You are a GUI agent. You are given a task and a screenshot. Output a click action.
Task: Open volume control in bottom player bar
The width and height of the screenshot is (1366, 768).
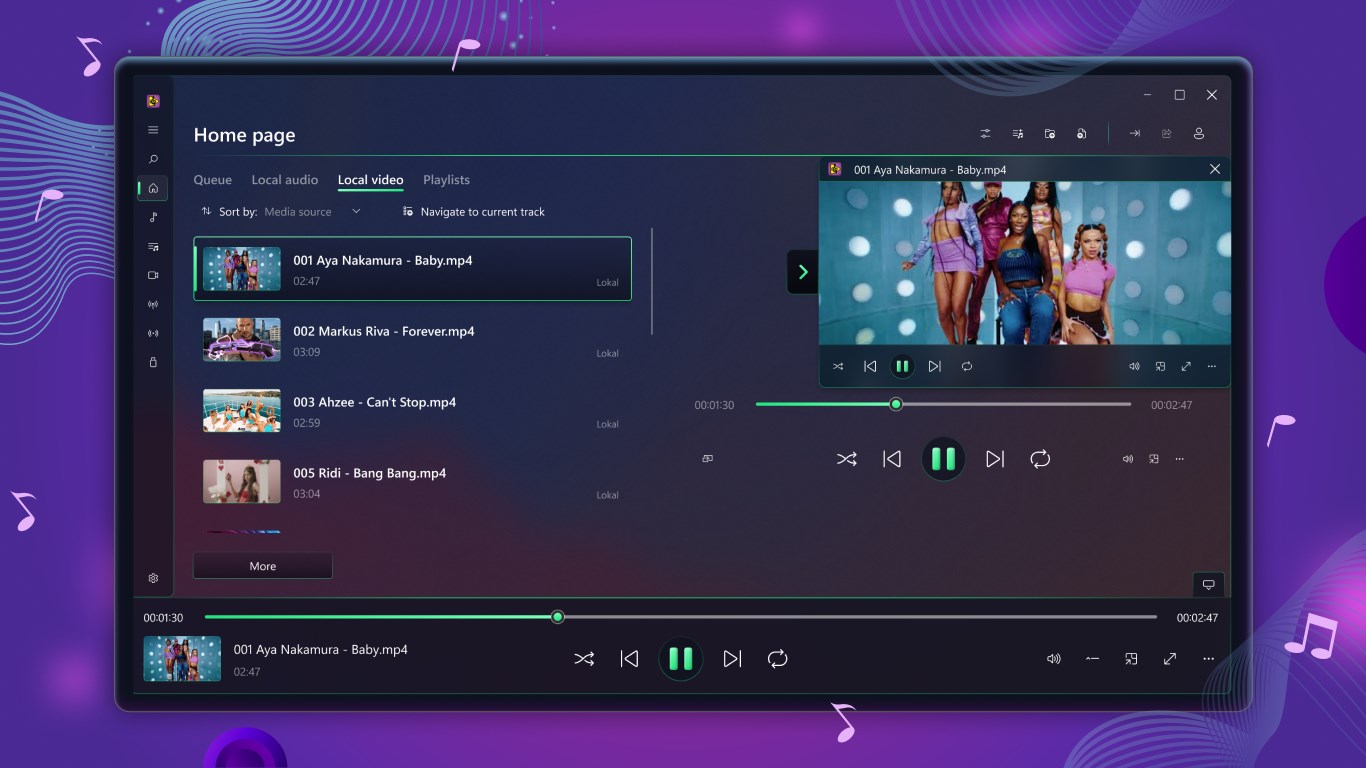pyautogui.click(x=1053, y=659)
